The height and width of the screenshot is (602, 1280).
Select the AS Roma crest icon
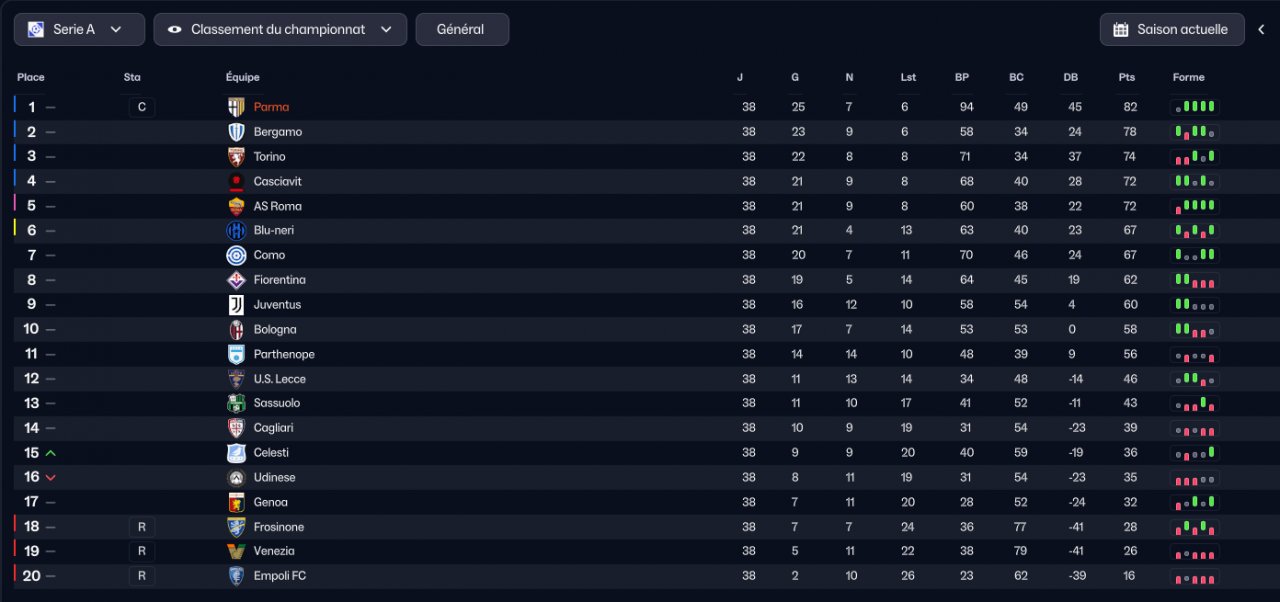coord(236,206)
